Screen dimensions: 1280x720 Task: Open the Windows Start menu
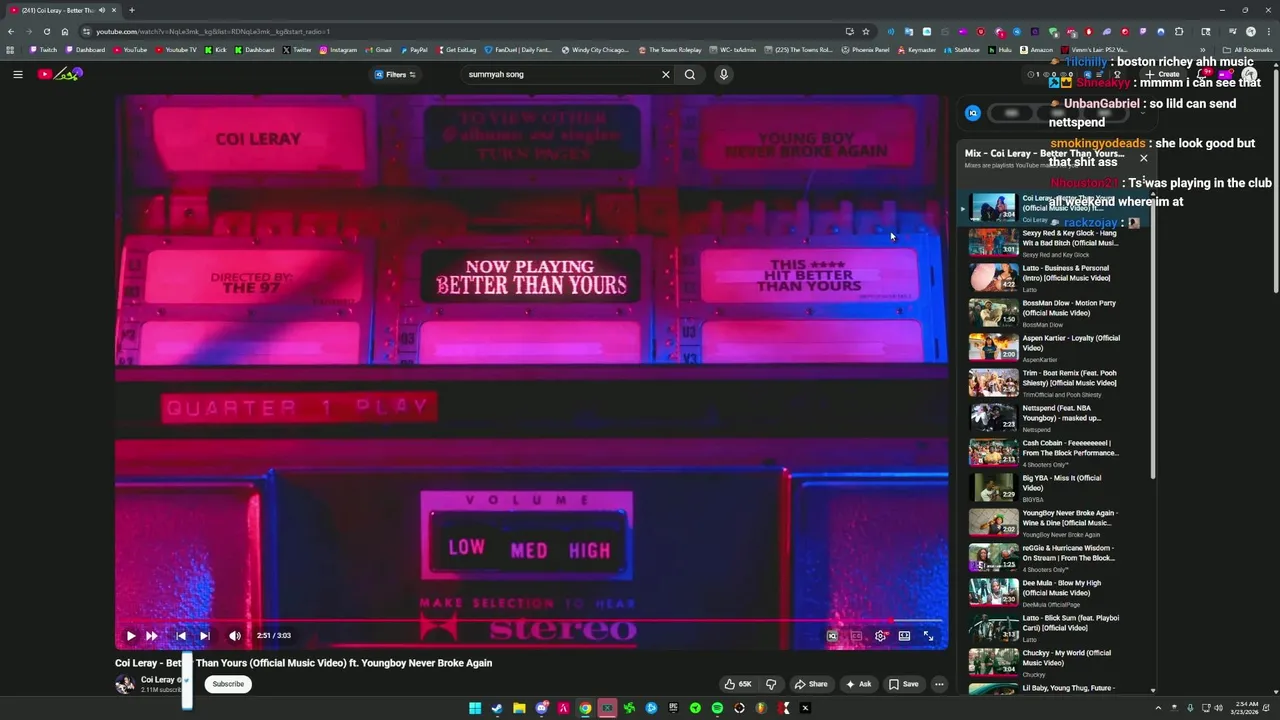click(475, 708)
